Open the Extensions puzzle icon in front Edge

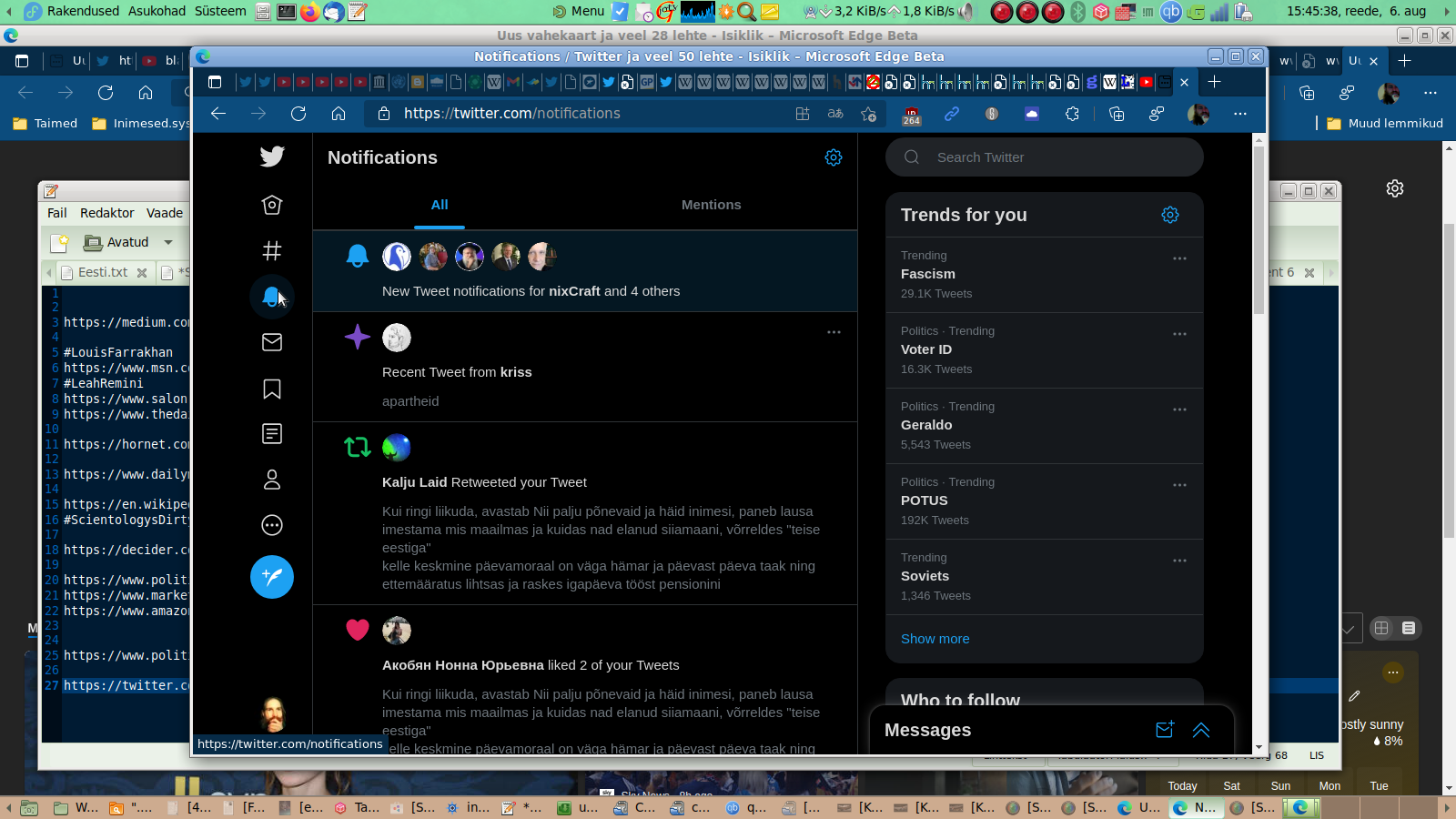pos(1072,114)
